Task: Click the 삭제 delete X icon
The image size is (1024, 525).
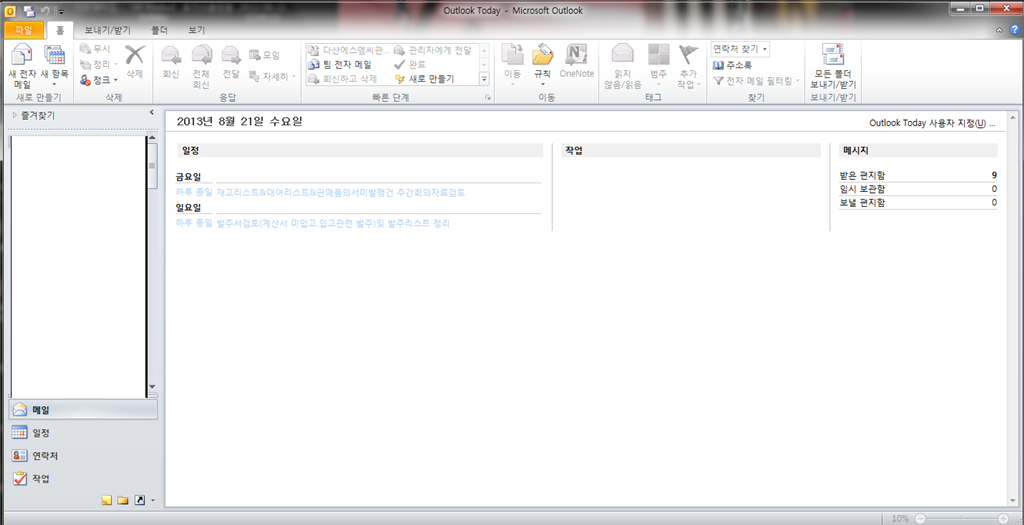Action: click(135, 54)
